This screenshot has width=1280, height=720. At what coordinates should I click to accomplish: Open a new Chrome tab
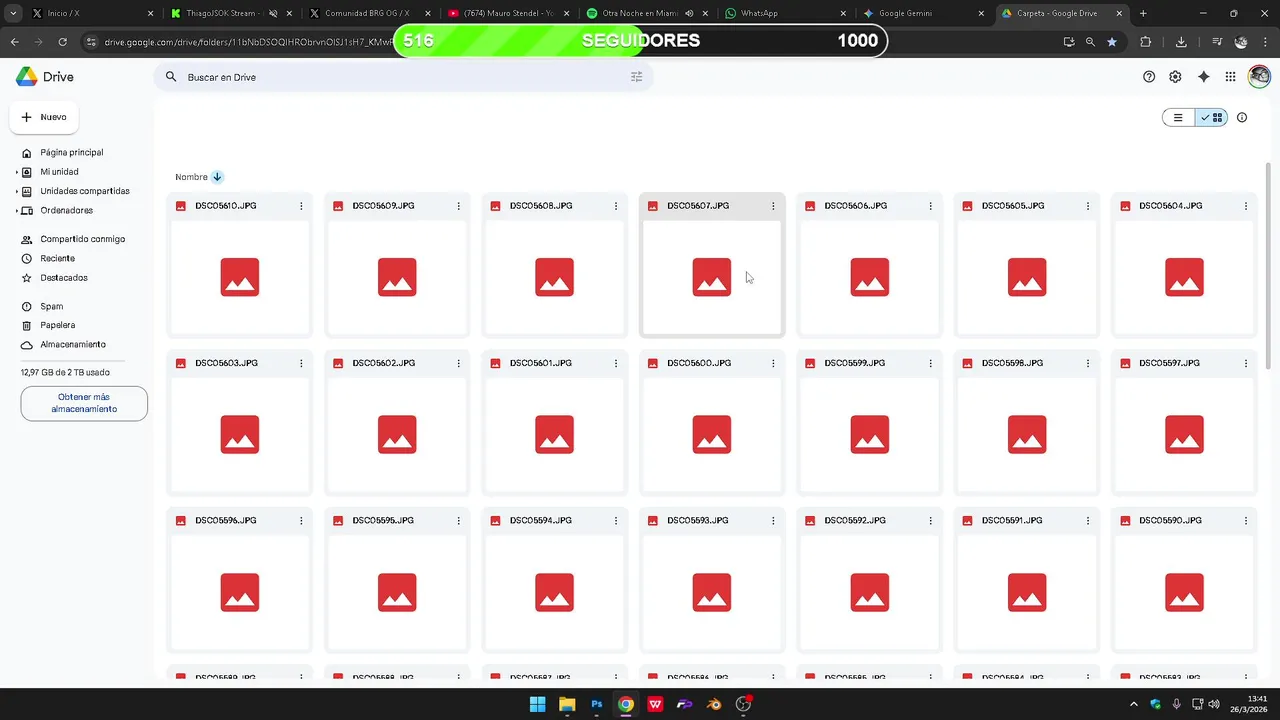coord(1143,14)
